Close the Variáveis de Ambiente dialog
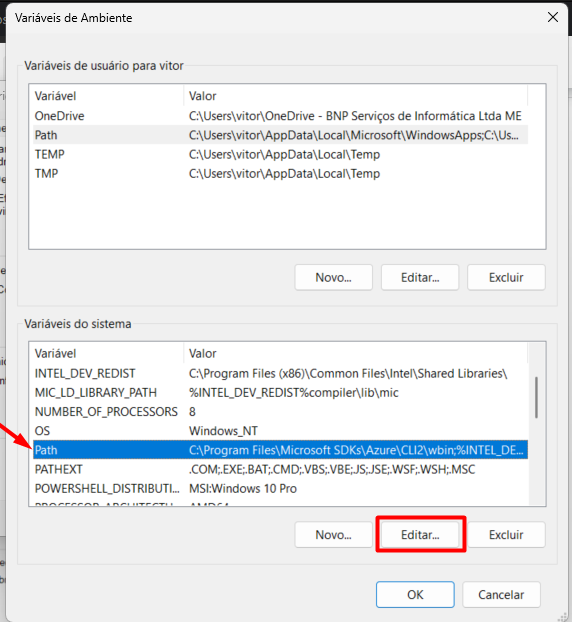 click(x=553, y=17)
